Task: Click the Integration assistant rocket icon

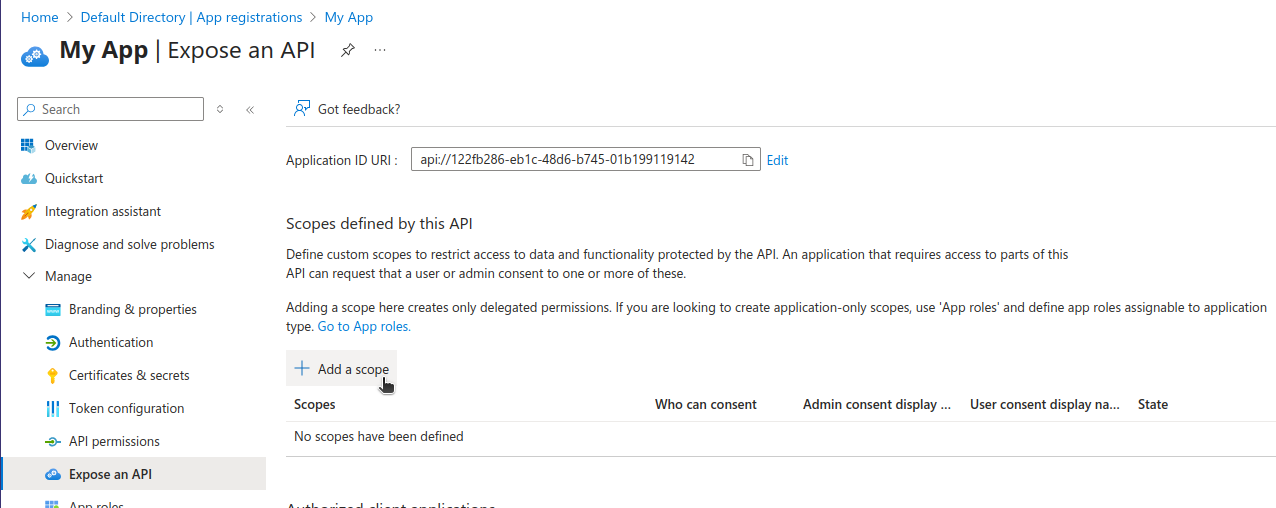Action: point(28,211)
